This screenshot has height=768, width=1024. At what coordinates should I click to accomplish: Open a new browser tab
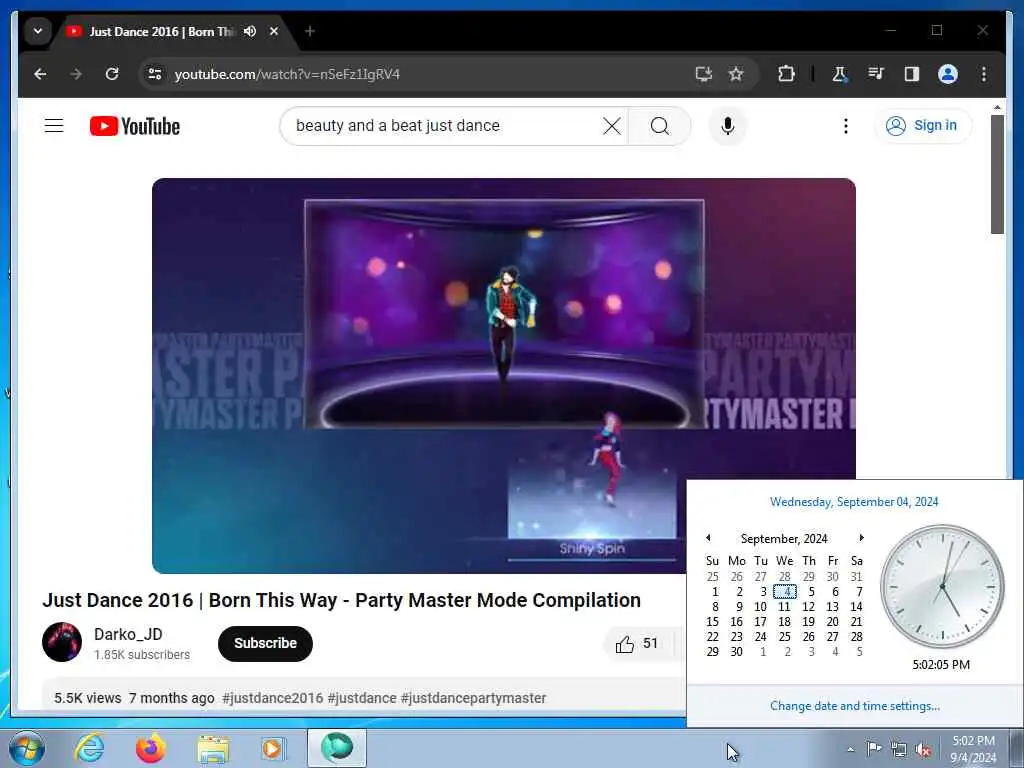pyautogui.click(x=310, y=31)
